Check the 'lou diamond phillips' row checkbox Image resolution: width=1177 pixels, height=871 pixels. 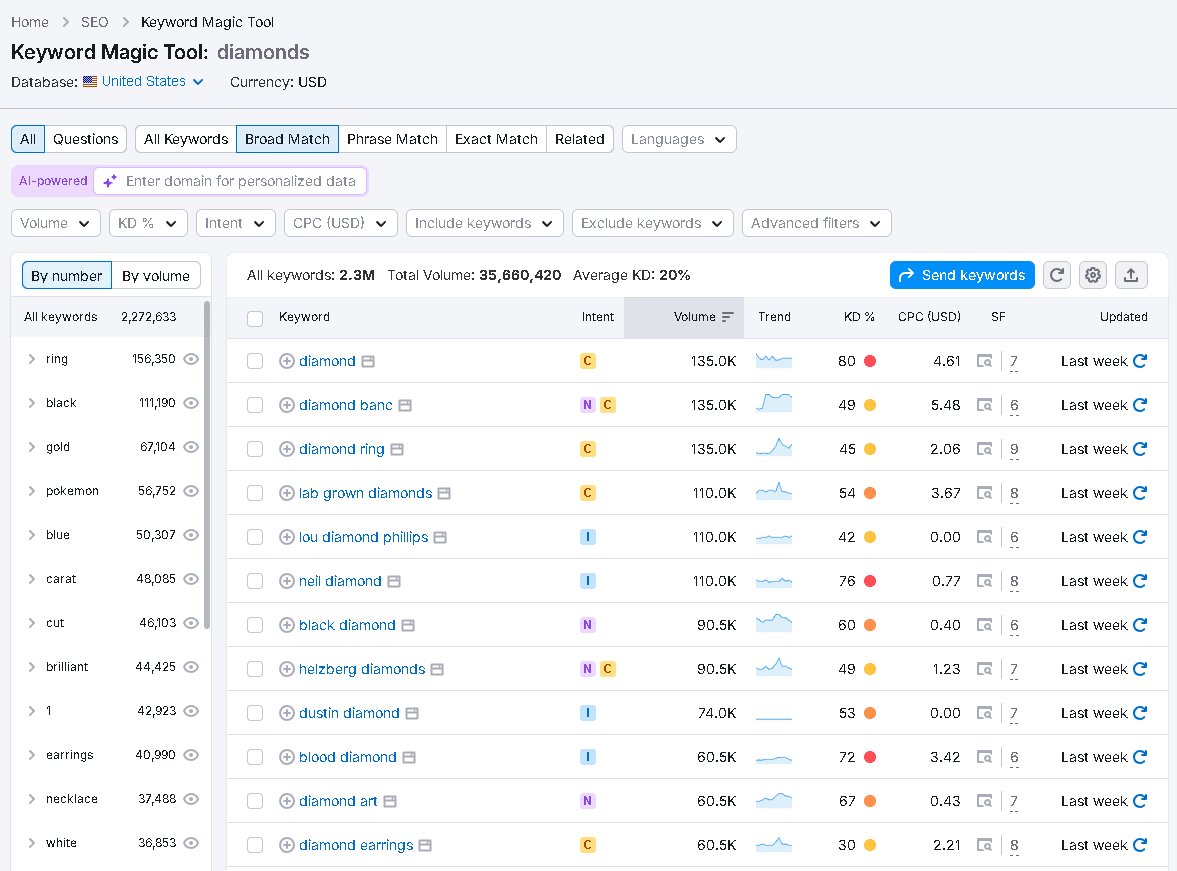pos(255,537)
